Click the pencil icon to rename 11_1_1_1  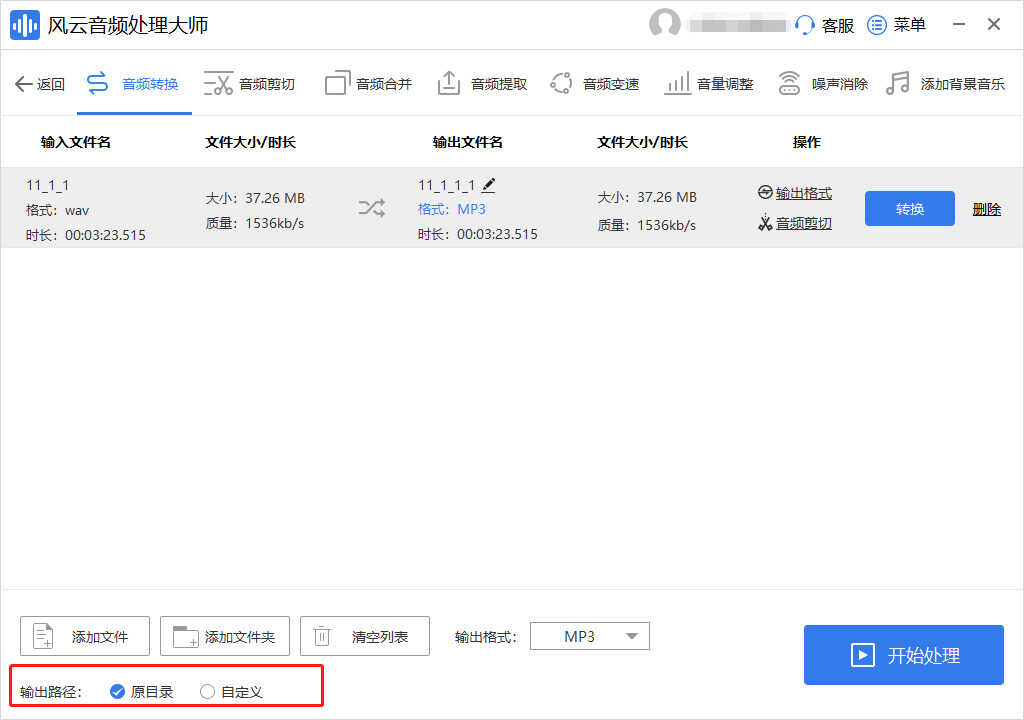(488, 185)
